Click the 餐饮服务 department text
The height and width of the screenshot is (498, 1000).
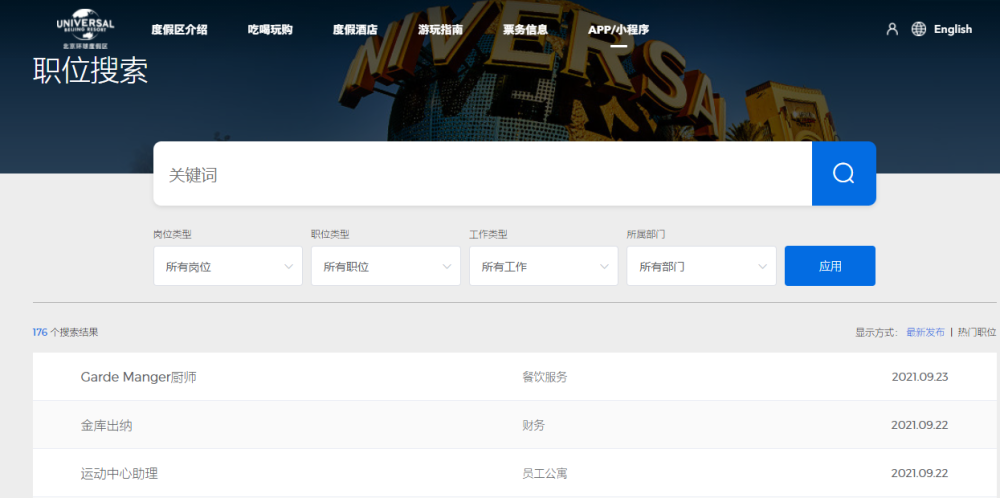(545, 377)
